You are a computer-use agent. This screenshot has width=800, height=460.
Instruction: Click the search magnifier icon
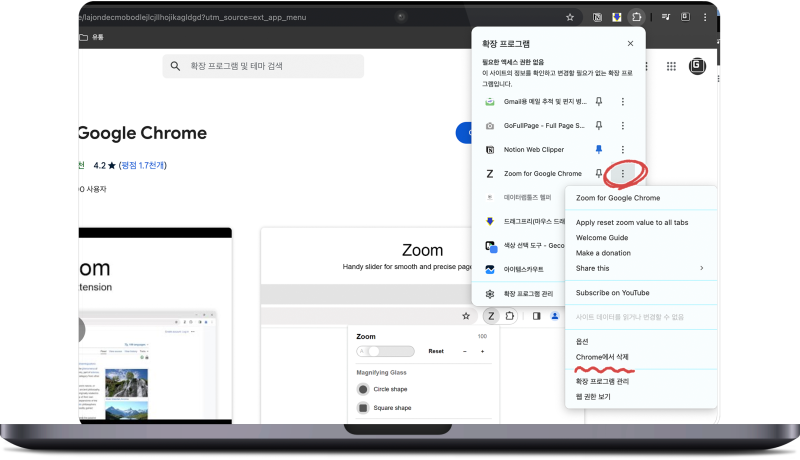point(175,66)
